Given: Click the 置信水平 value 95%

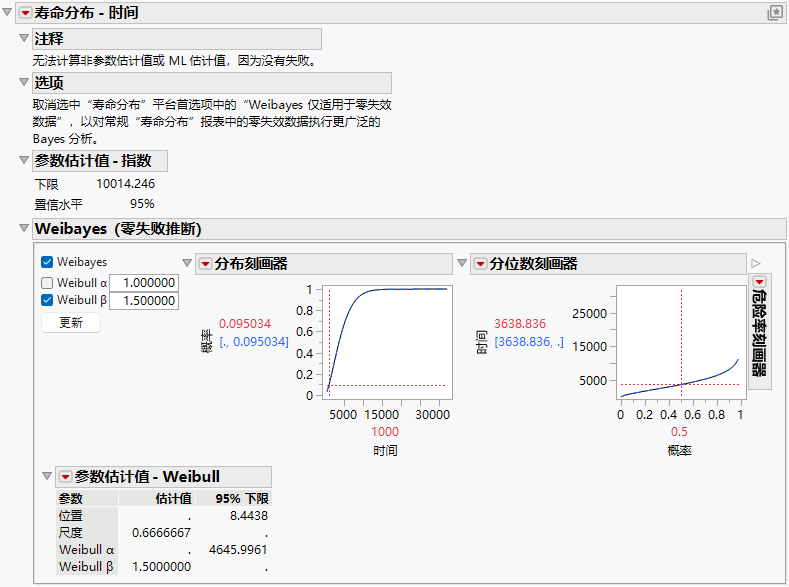Looking at the screenshot, I should click(142, 204).
